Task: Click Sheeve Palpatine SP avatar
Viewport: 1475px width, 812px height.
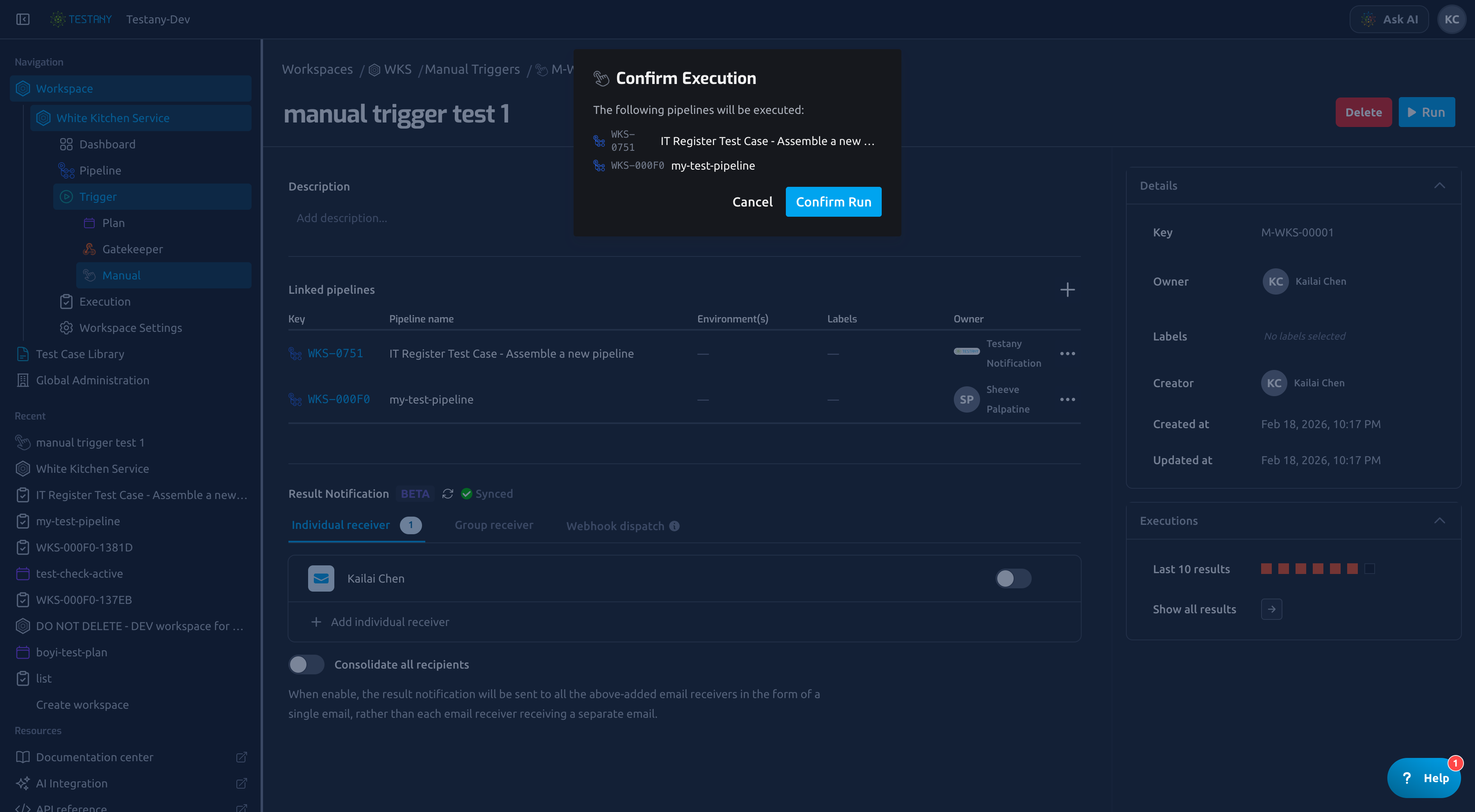Action: [x=966, y=400]
